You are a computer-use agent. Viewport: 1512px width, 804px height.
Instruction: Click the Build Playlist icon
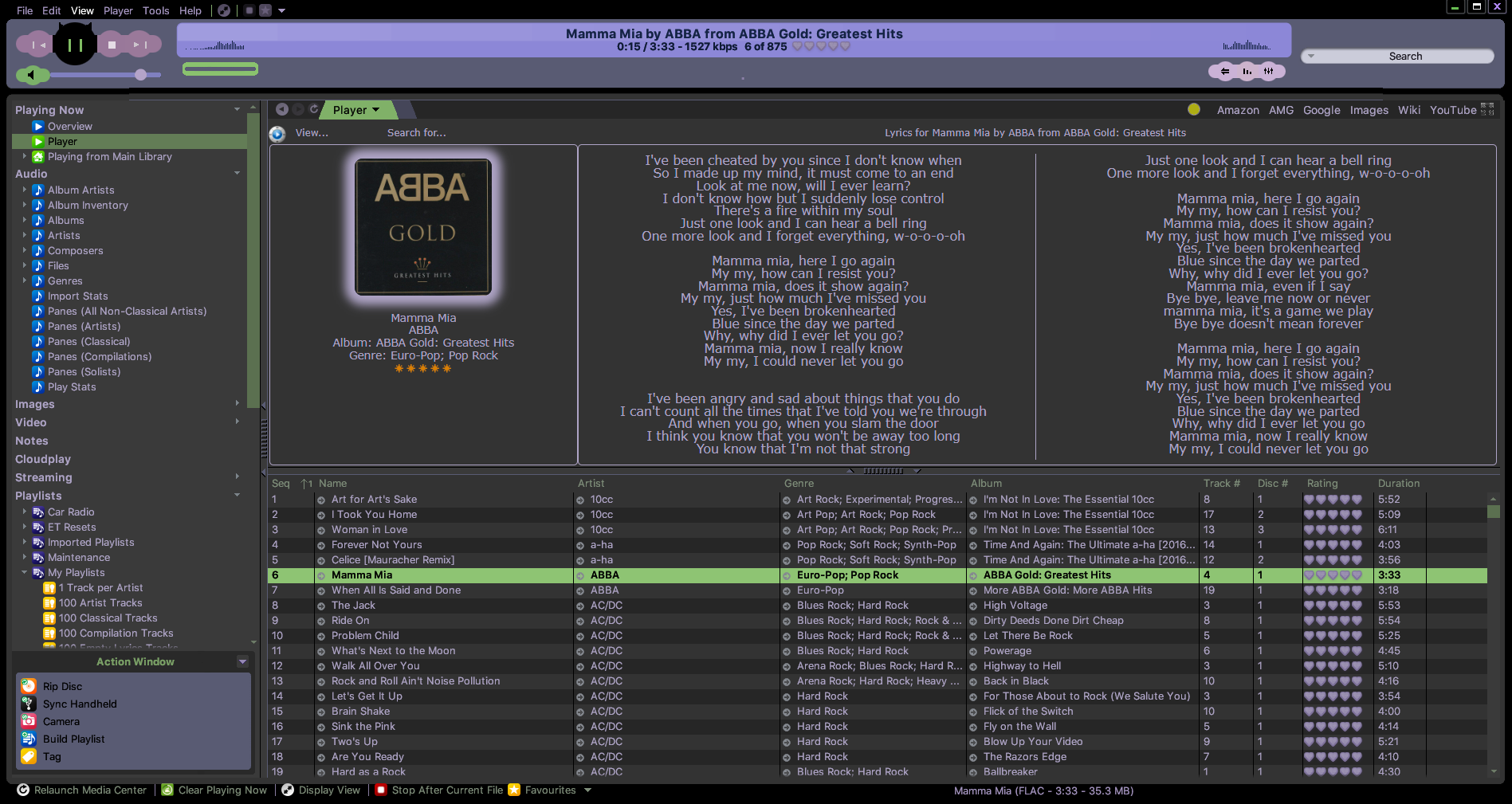pyautogui.click(x=29, y=739)
